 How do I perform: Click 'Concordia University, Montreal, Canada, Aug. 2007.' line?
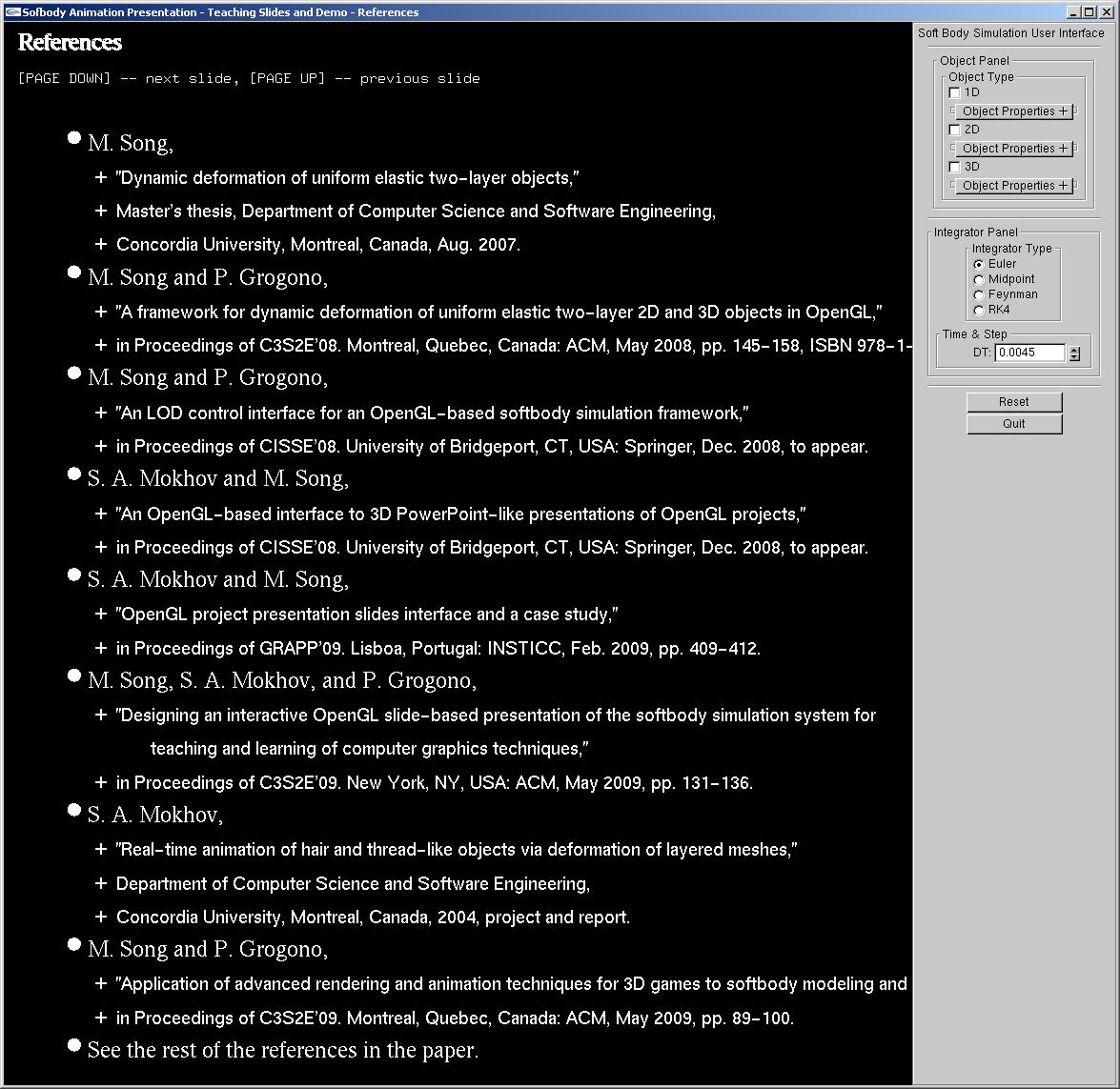pos(318,245)
